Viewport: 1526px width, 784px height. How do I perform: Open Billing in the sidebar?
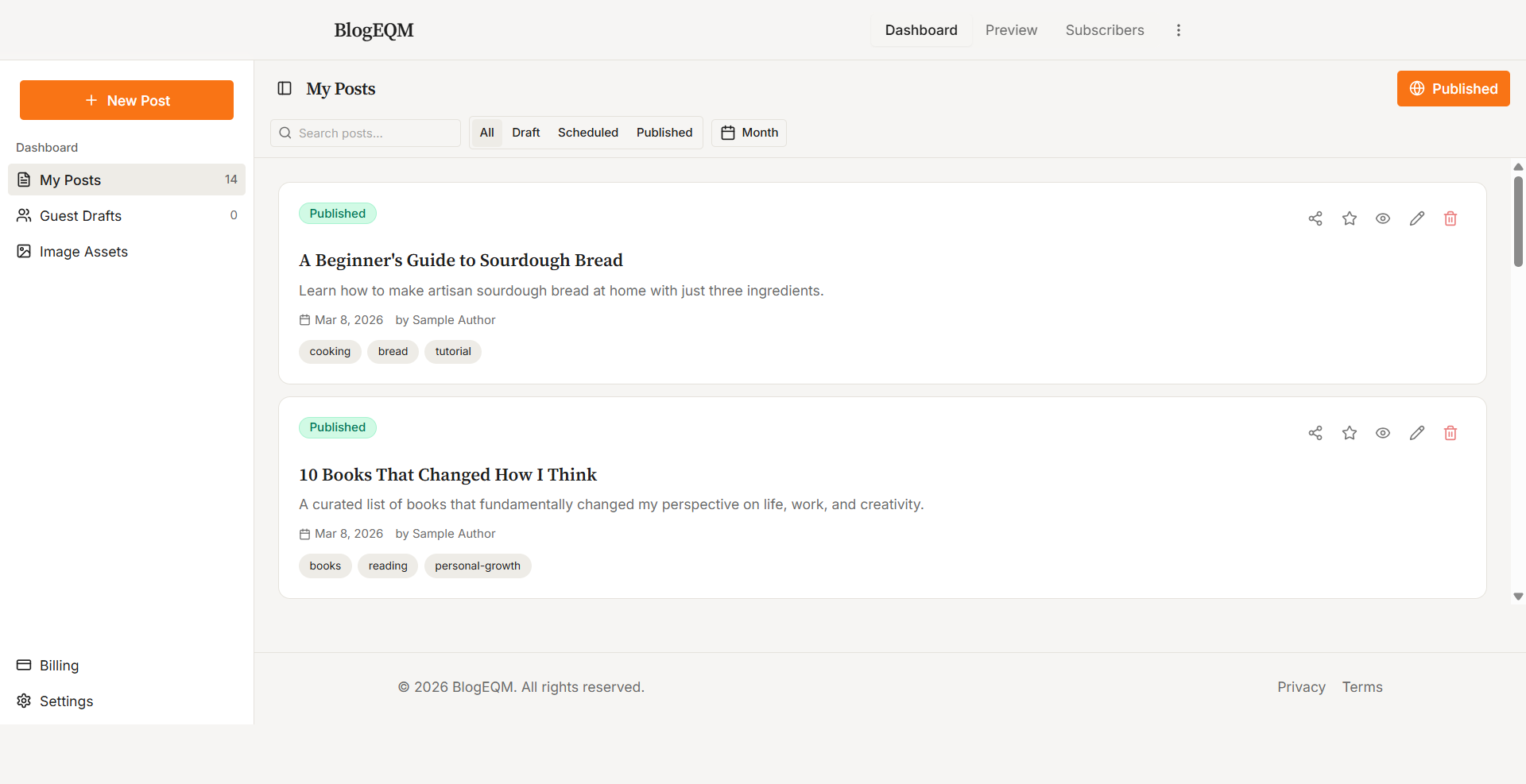[x=126, y=665]
